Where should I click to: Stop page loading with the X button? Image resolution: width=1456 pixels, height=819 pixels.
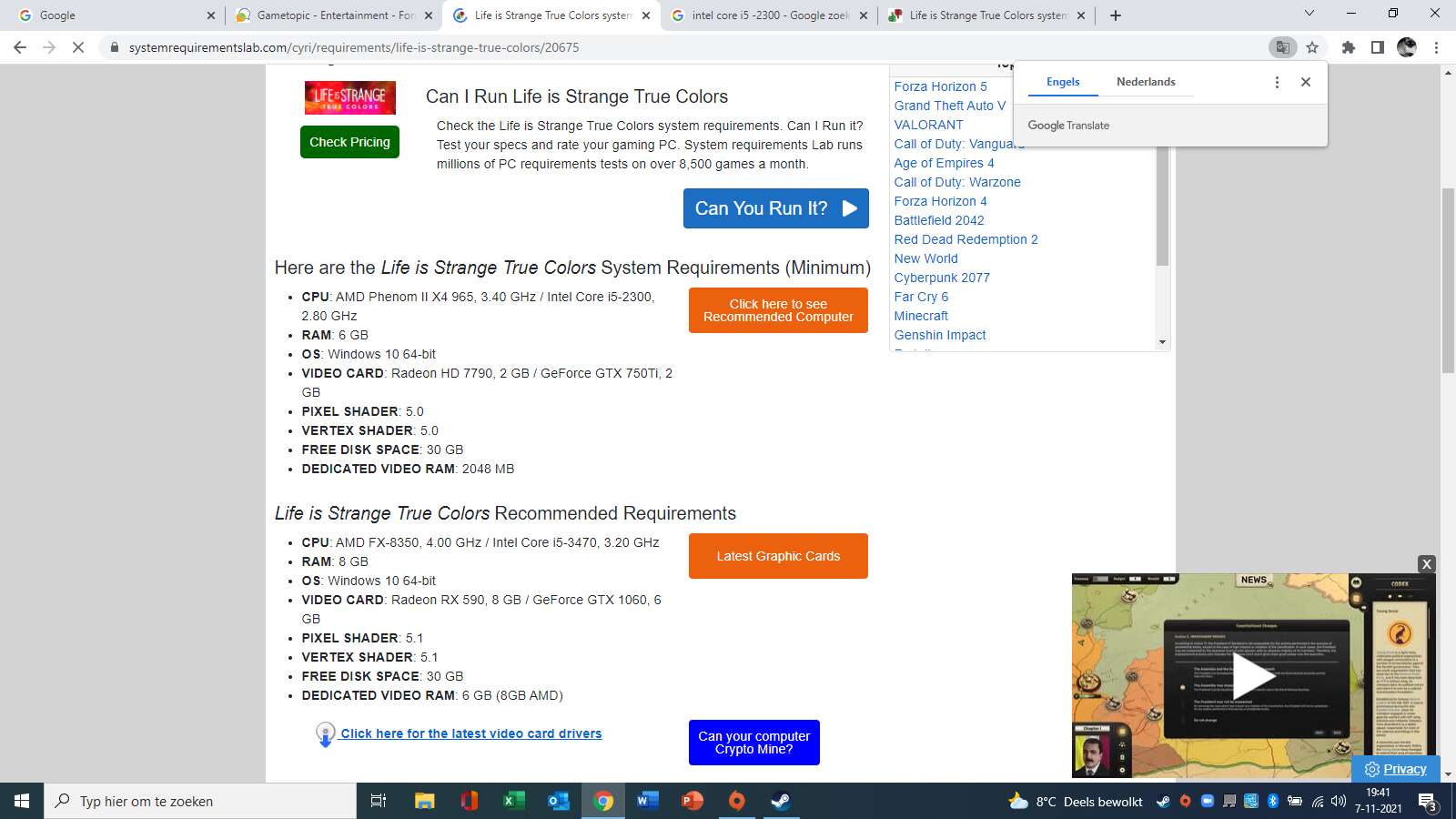point(78,47)
